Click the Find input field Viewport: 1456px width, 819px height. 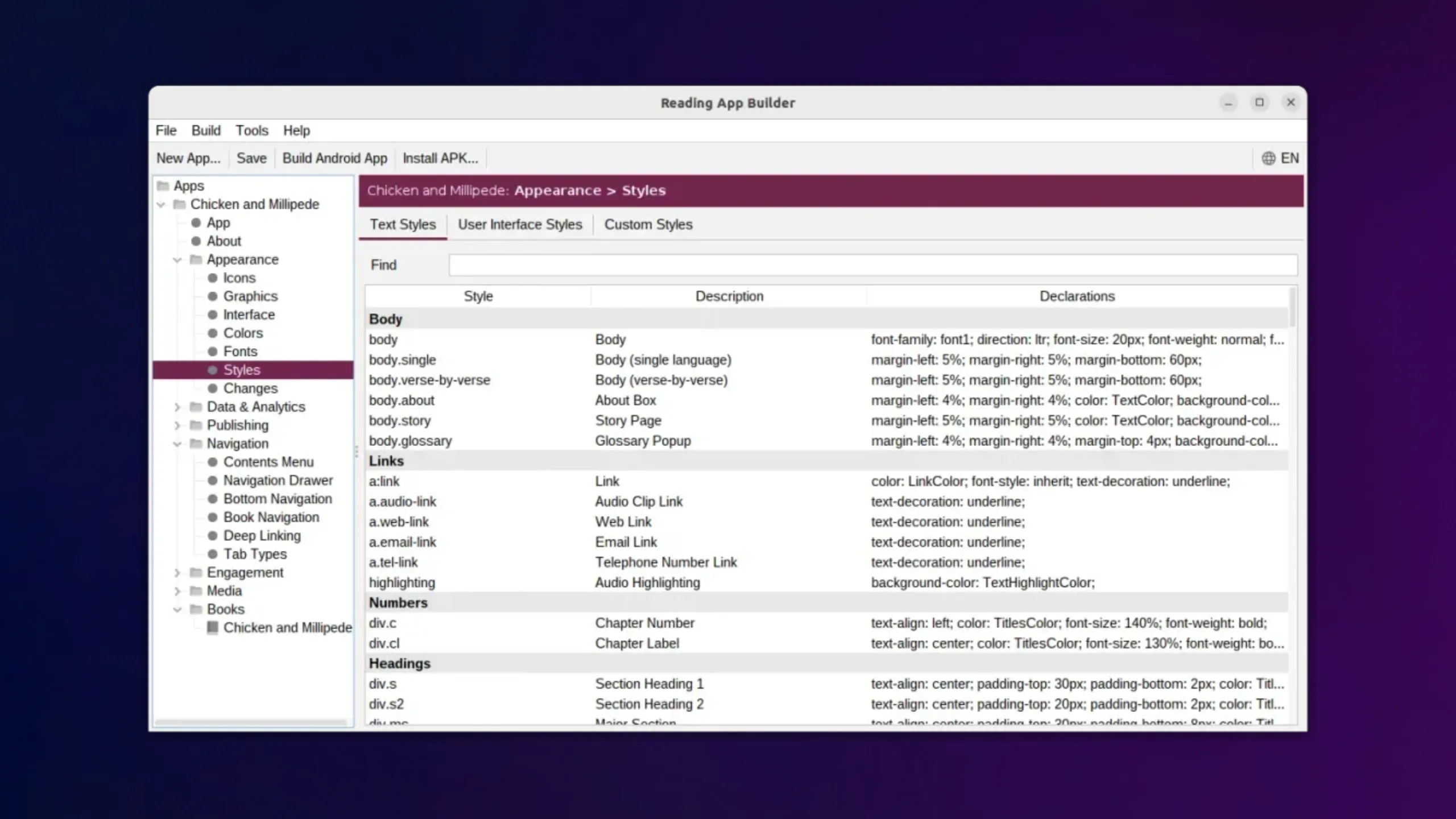pos(873,265)
